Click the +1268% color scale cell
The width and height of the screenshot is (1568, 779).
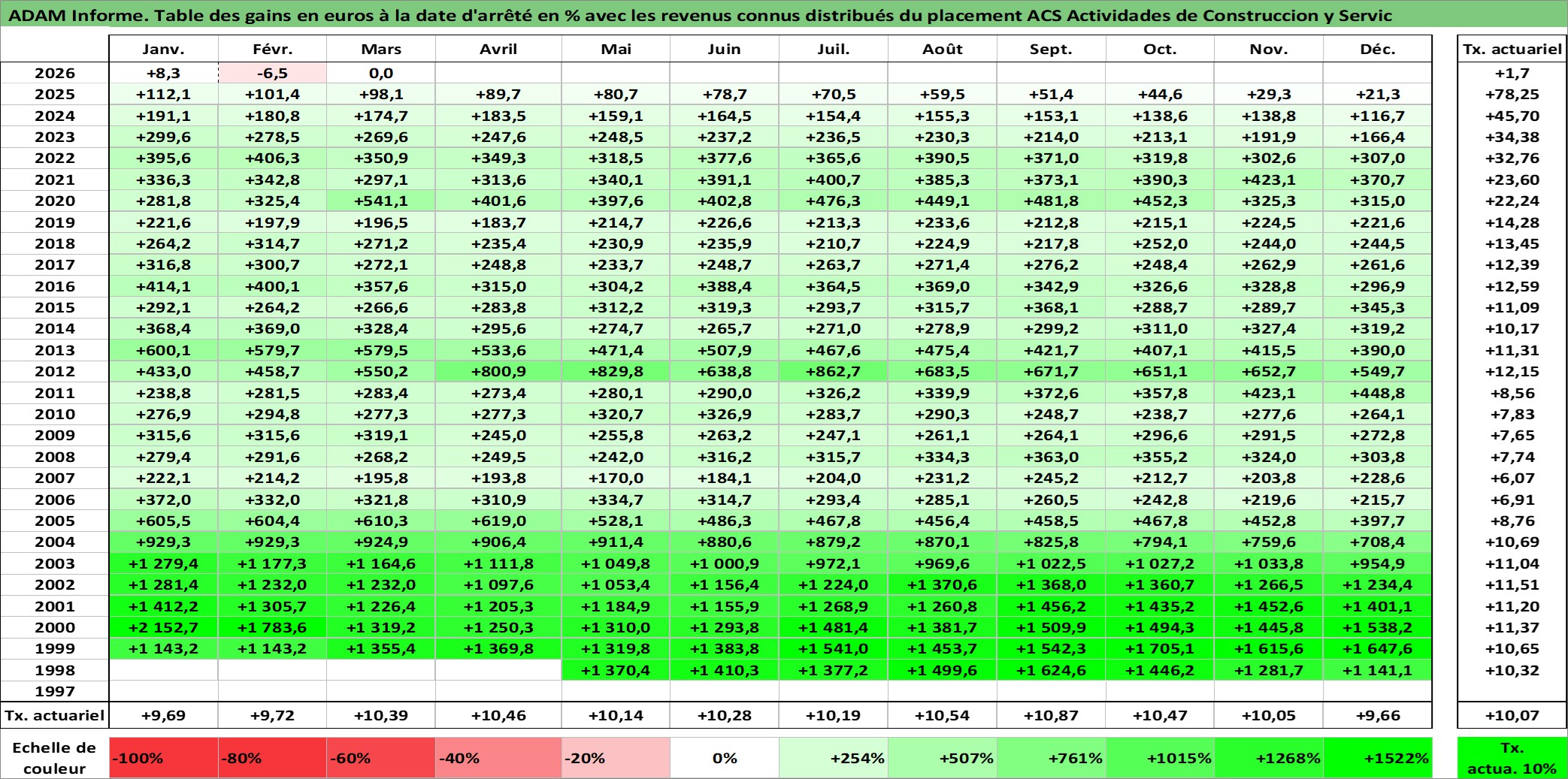(x=1269, y=758)
